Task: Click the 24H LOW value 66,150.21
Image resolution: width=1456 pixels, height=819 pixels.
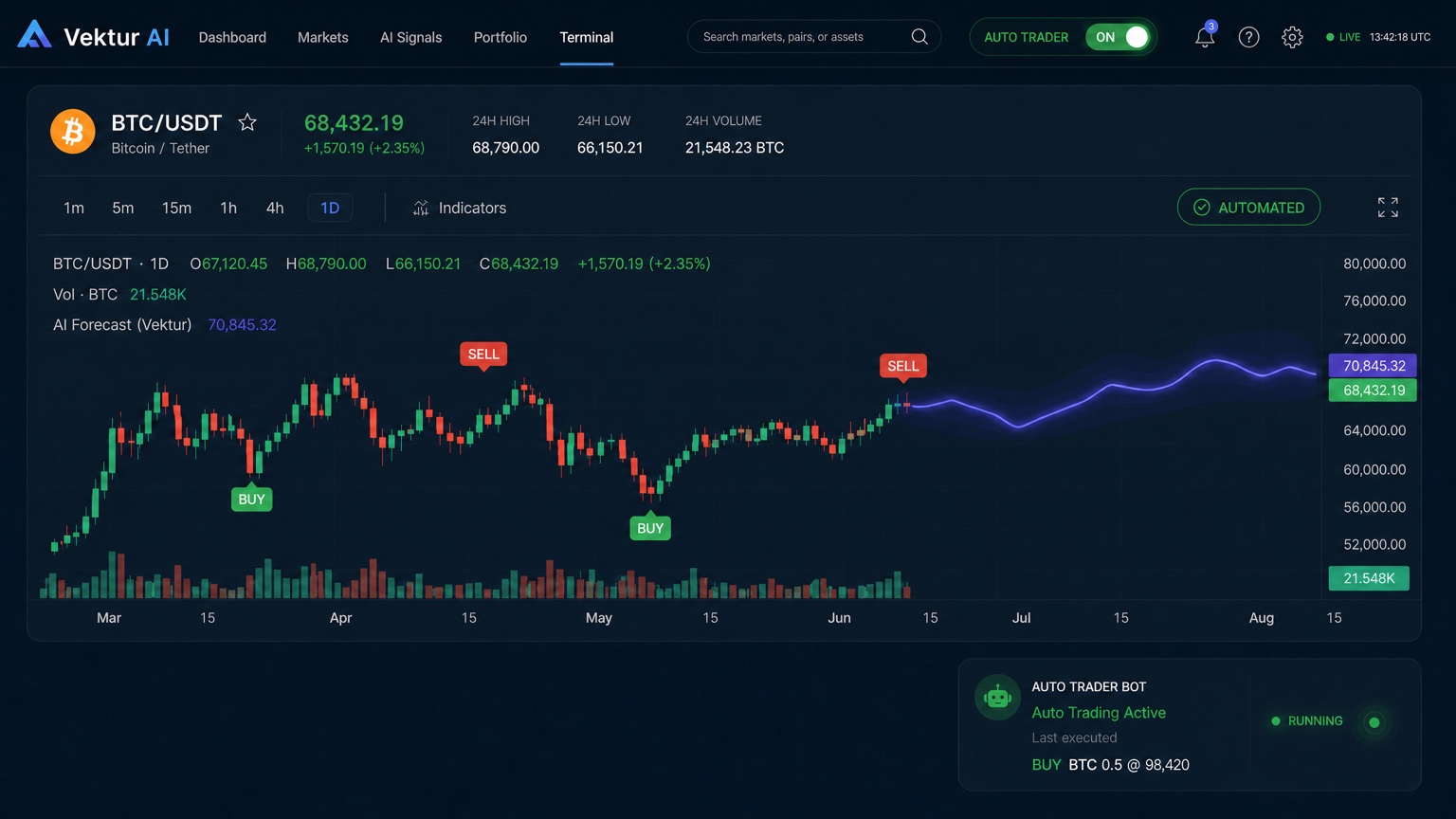Action: pos(610,148)
